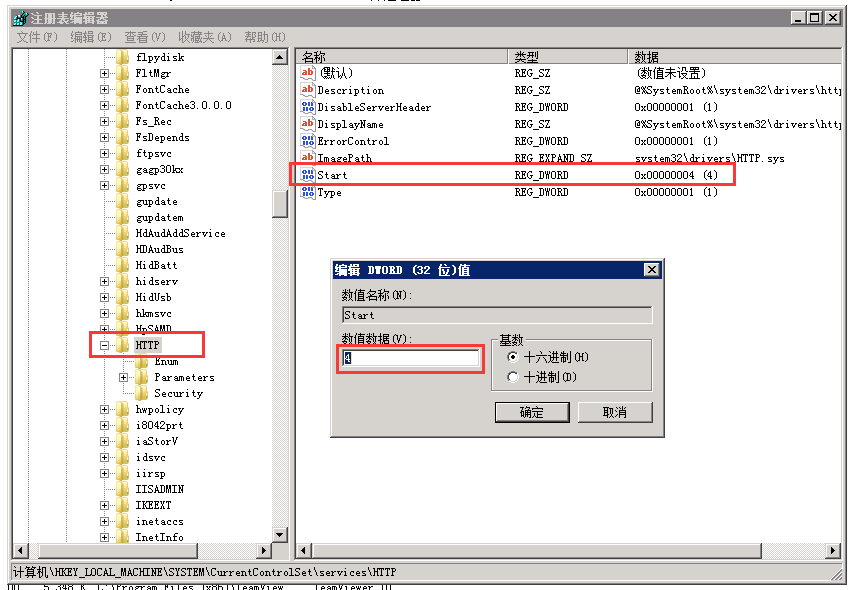The width and height of the screenshot is (855, 590).
Task: Expand the IKEEXT tree node
Action: coord(104,505)
